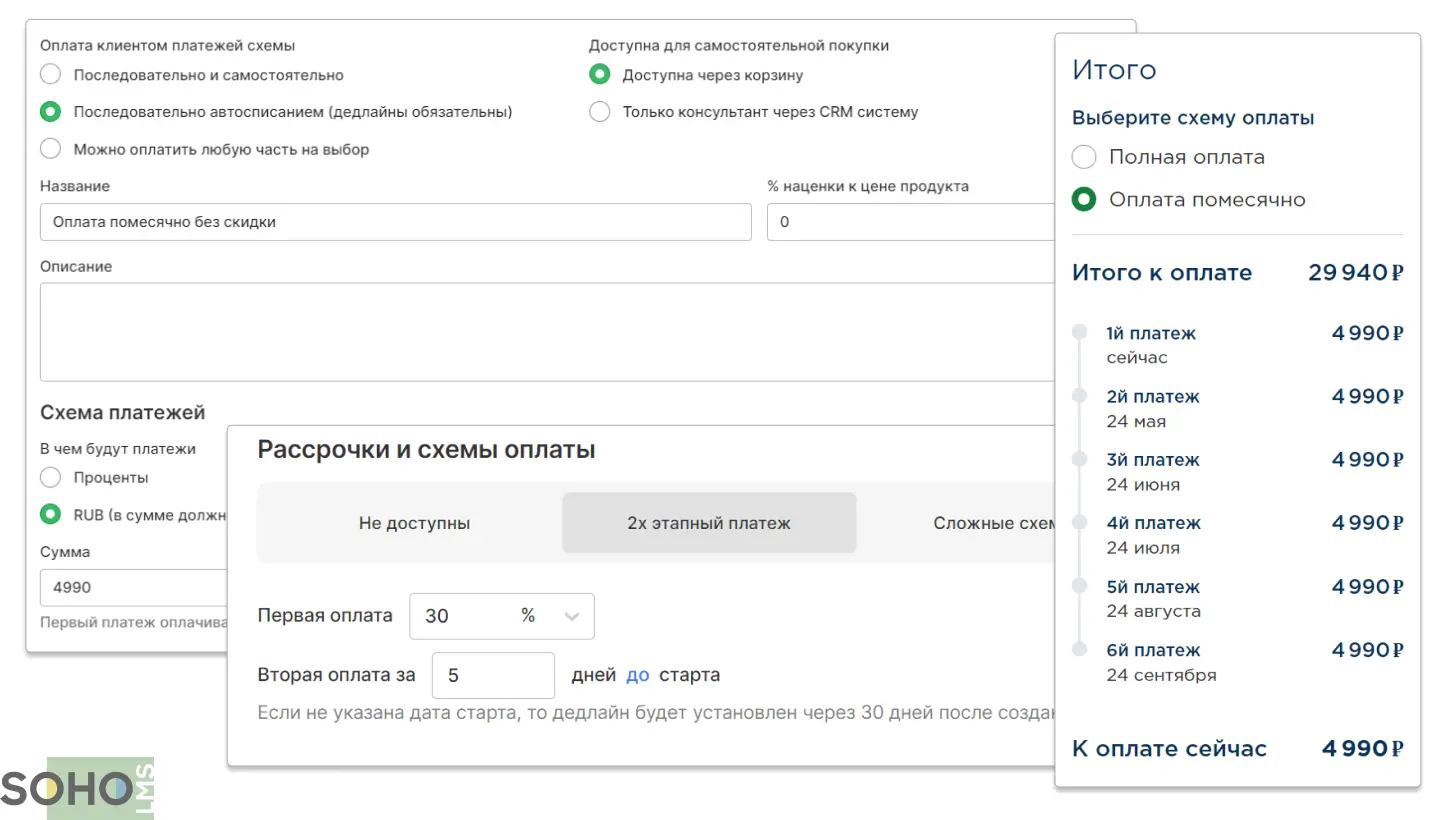Click the 'Схема платежей' heading
The height and width of the screenshot is (820, 1454).
pyautogui.click(x=122, y=412)
